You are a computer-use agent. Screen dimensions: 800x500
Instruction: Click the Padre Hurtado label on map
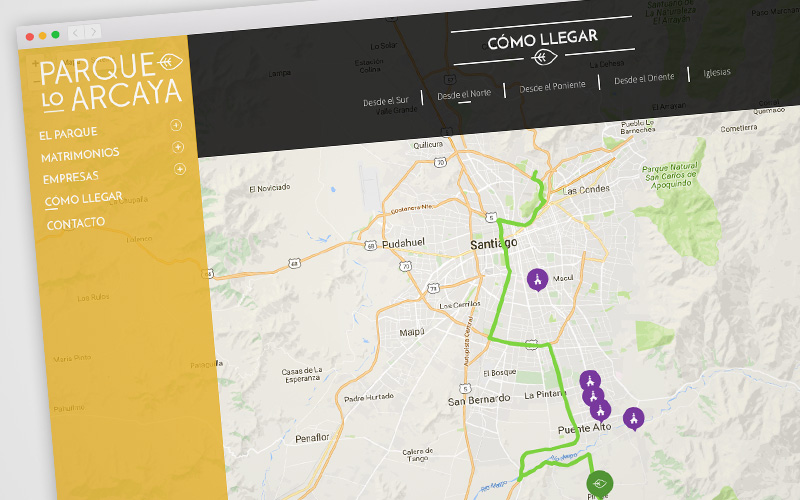368,397
